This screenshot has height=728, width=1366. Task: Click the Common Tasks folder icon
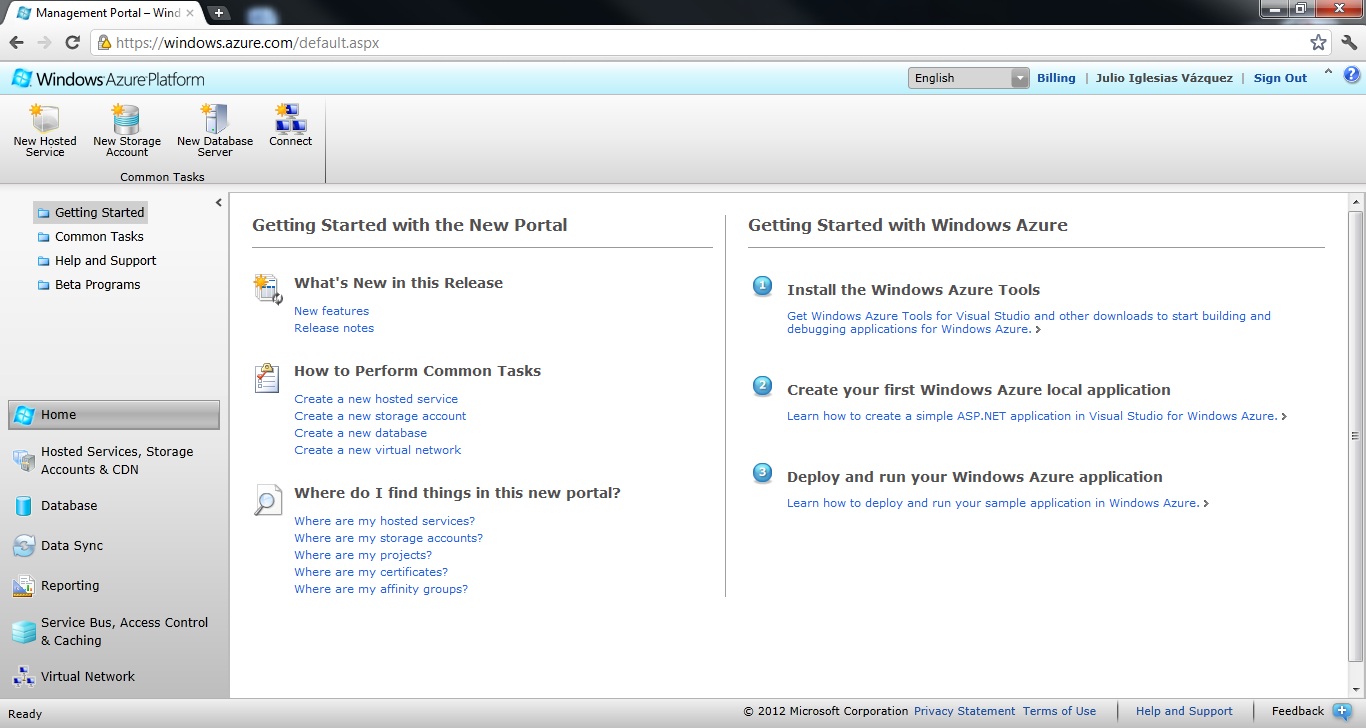click(x=43, y=237)
